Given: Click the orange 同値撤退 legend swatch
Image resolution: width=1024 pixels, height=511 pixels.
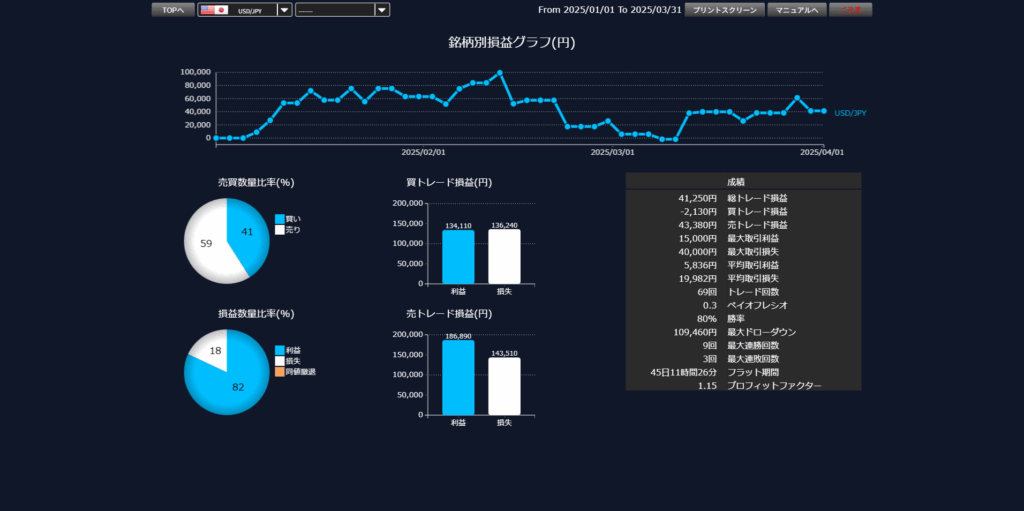Looking at the screenshot, I should pyautogui.click(x=280, y=372).
